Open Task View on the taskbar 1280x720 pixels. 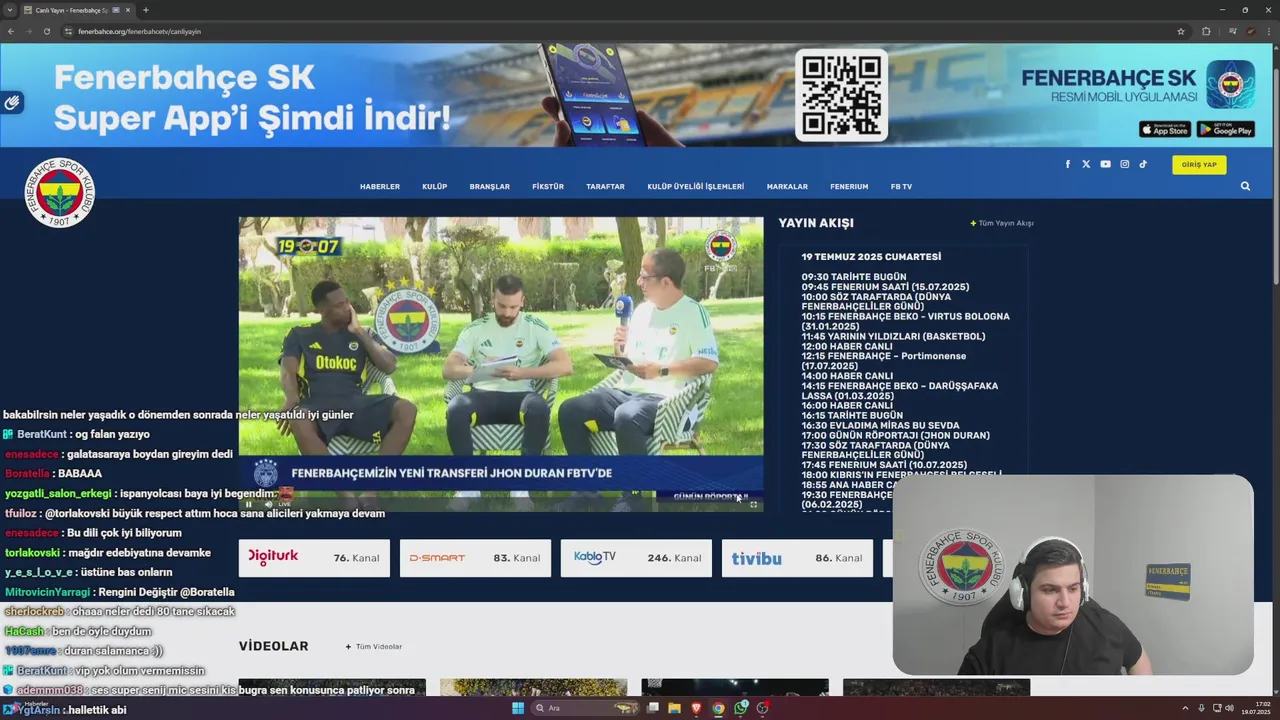click(x=652, y=708)
